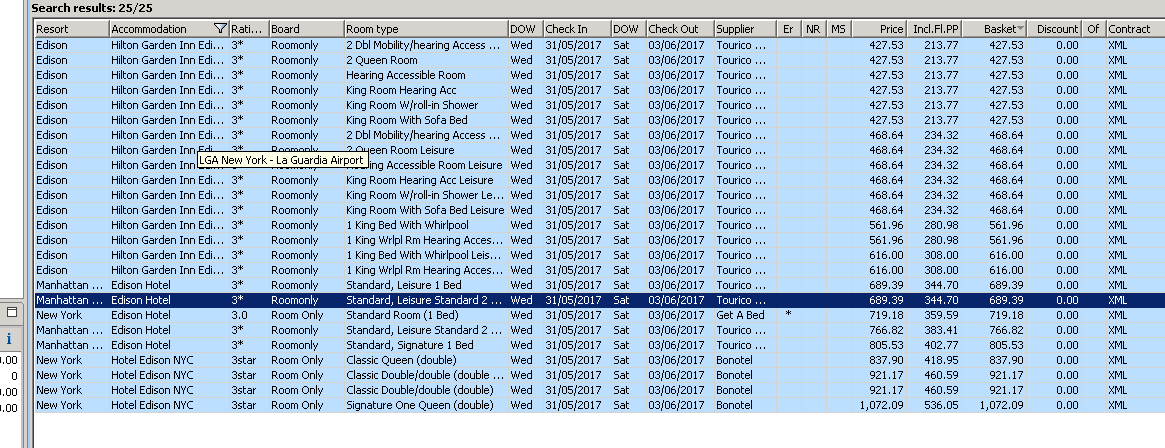Toggle the sort arrow in Basket header

point(1021,29)
